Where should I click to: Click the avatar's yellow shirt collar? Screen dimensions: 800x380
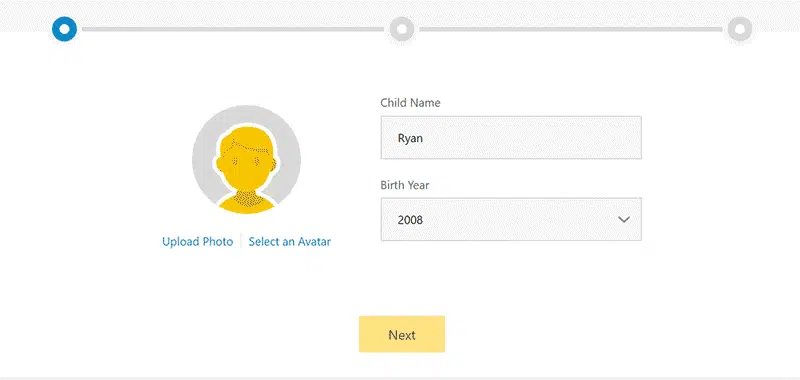tap(246, 198)
